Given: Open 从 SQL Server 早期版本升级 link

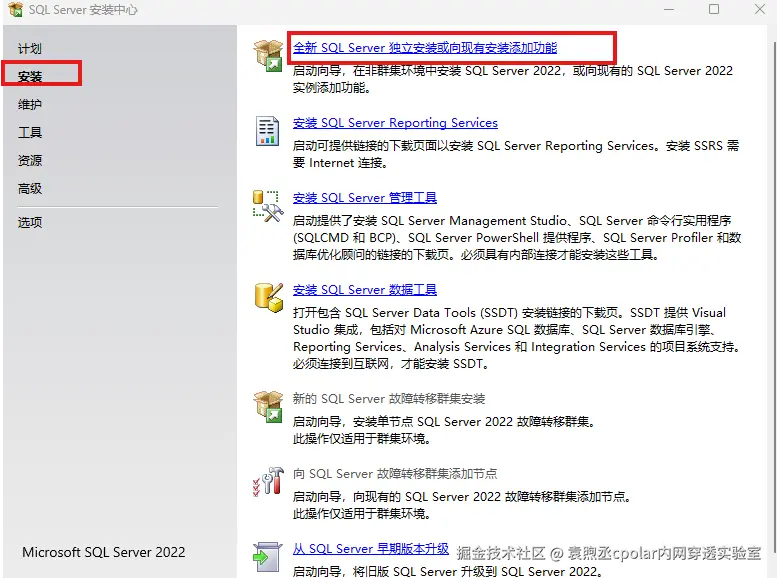Looking at the screenshot, I should tap(371, 549).
